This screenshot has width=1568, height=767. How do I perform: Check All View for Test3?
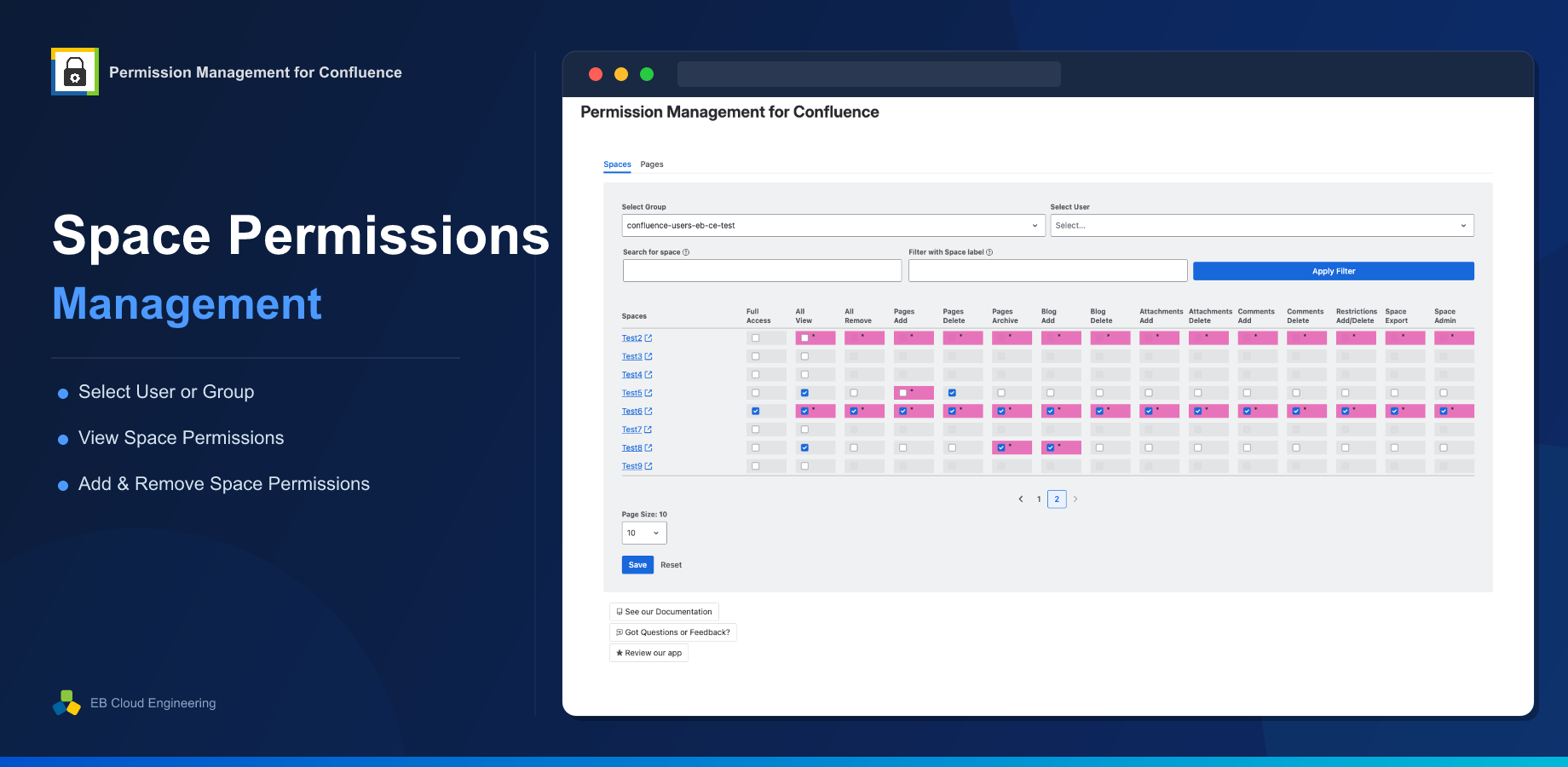804,356
